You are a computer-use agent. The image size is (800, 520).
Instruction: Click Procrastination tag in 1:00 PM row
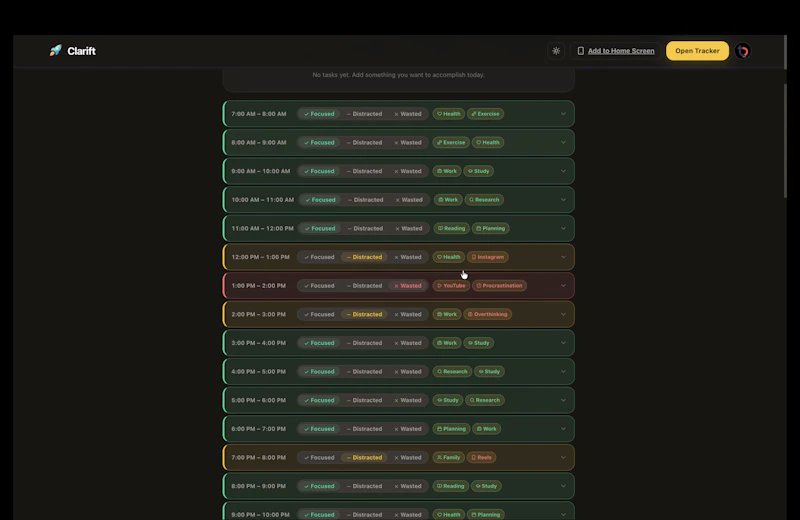click(x=499, y=286)
